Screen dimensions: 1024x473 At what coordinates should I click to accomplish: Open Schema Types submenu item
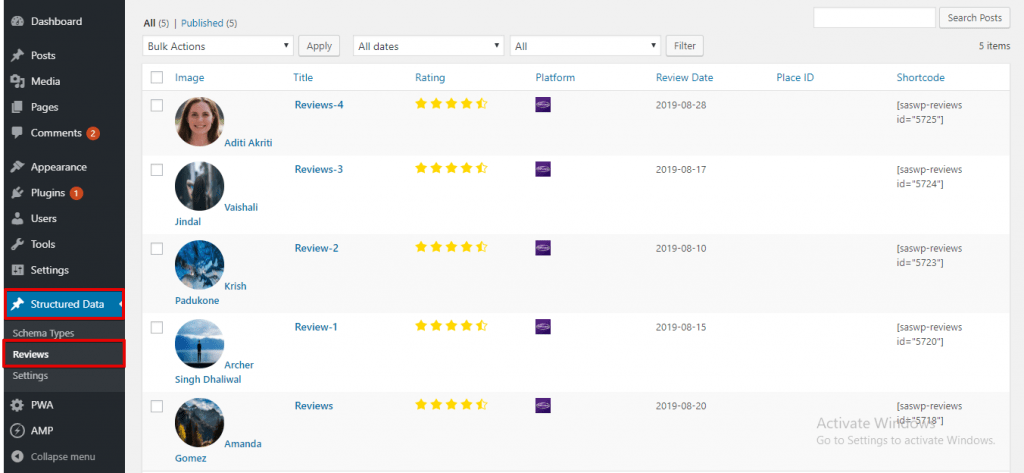coord(44,333)
